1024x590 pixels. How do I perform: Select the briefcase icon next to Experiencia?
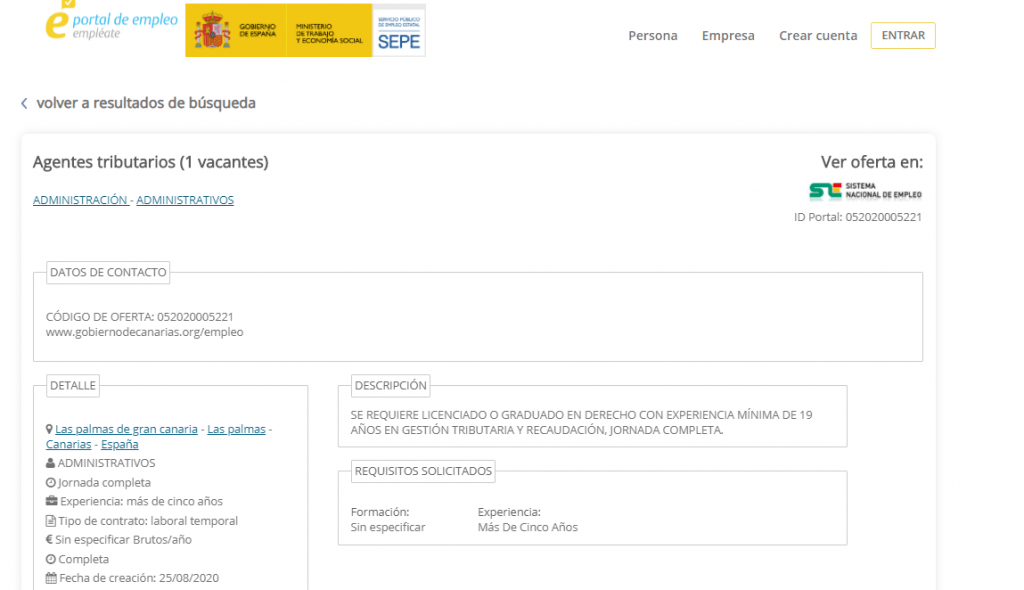(x=49, y=501)
